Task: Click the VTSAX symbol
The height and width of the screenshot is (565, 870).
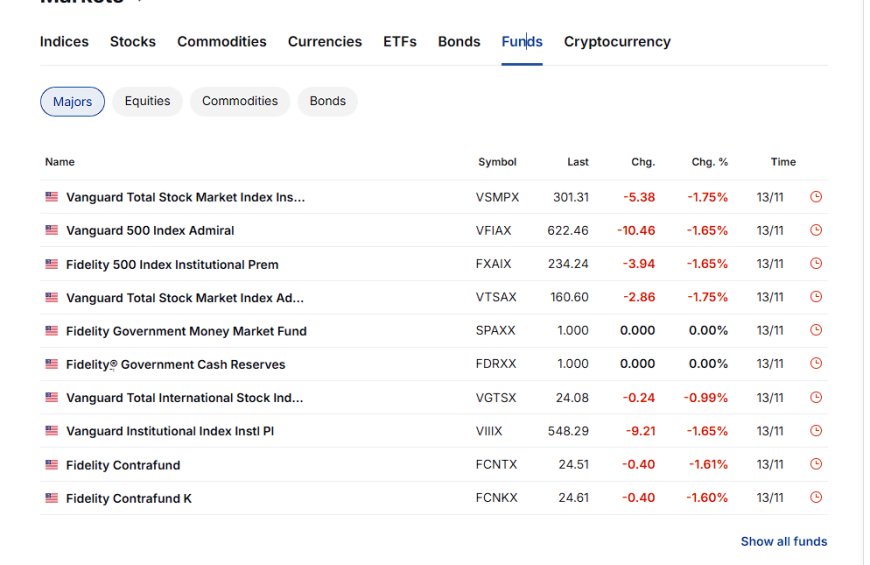Action: click(495, 297)
